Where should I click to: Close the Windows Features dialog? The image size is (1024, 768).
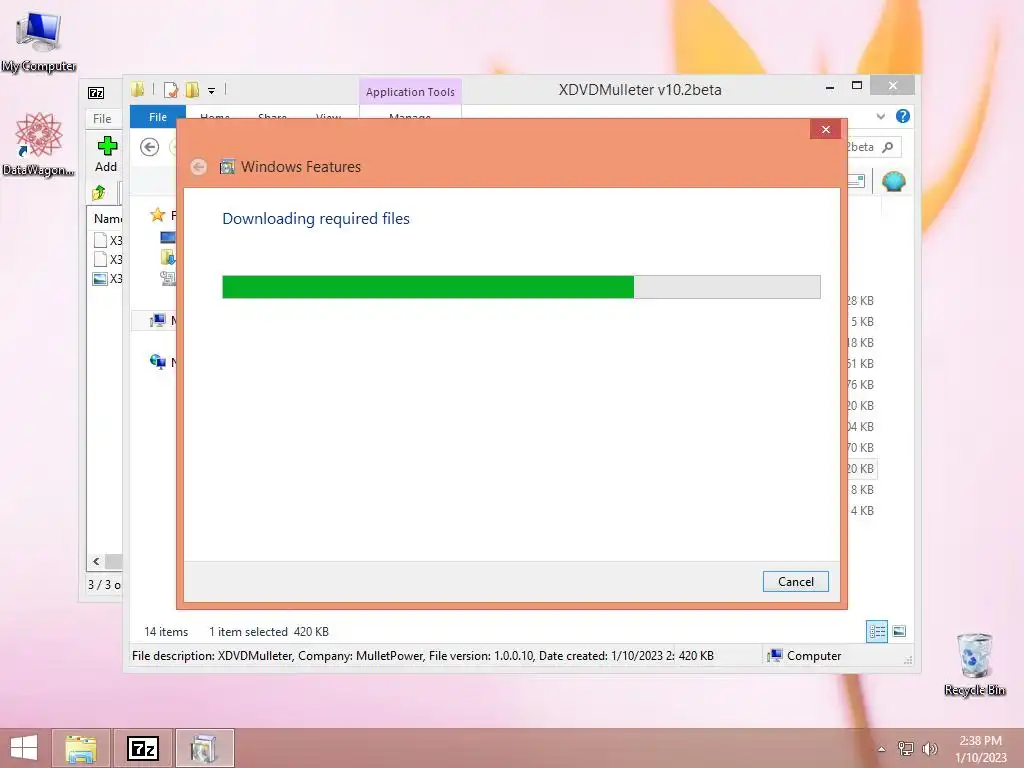tap(825, 129)
